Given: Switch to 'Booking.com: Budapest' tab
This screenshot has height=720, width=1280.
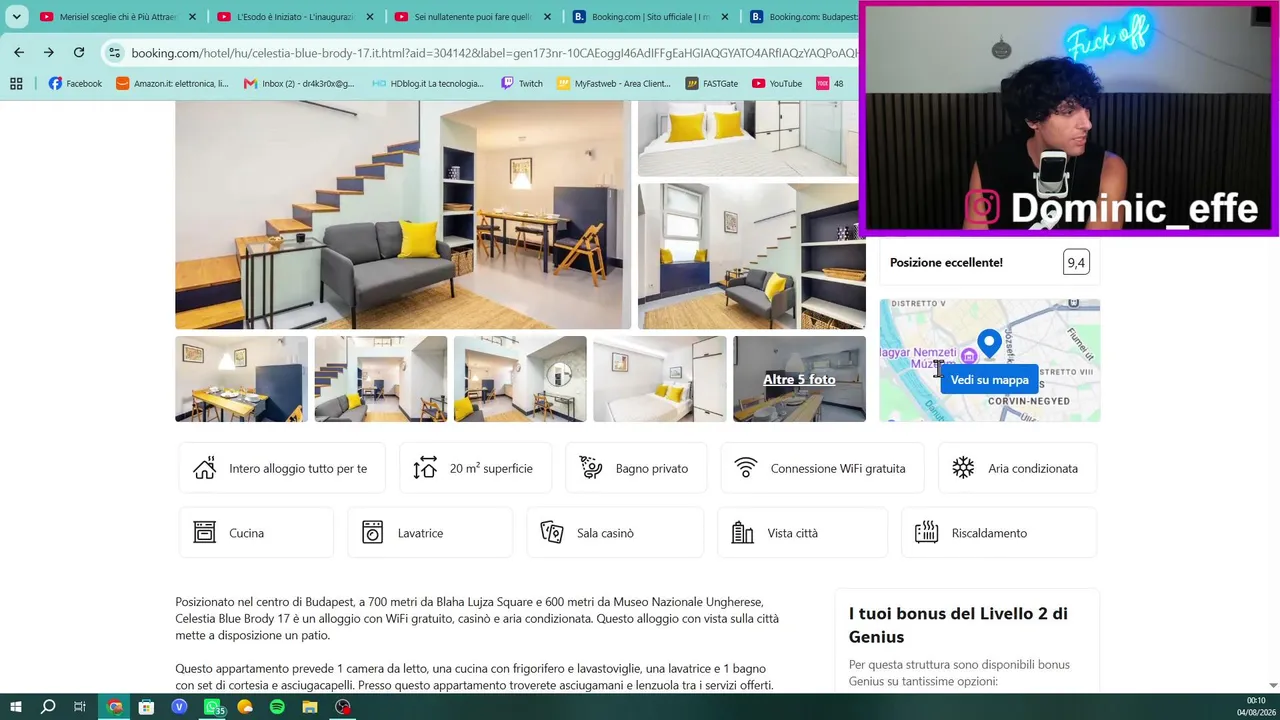Looking at the screenshot, I should (802, 17).
